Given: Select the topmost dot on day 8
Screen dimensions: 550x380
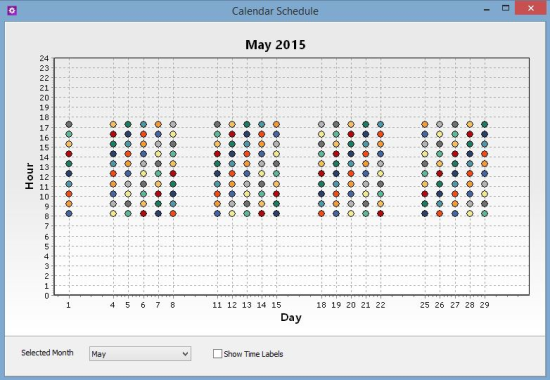Looking at the screenshot, I should coord(173,124).
